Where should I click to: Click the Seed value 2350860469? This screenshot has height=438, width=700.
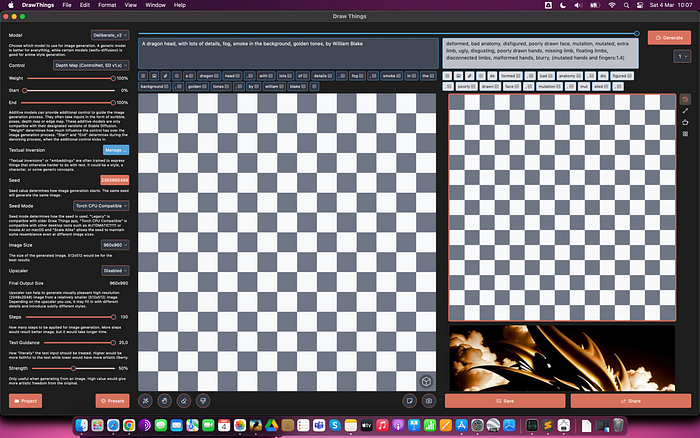point(115,180)
